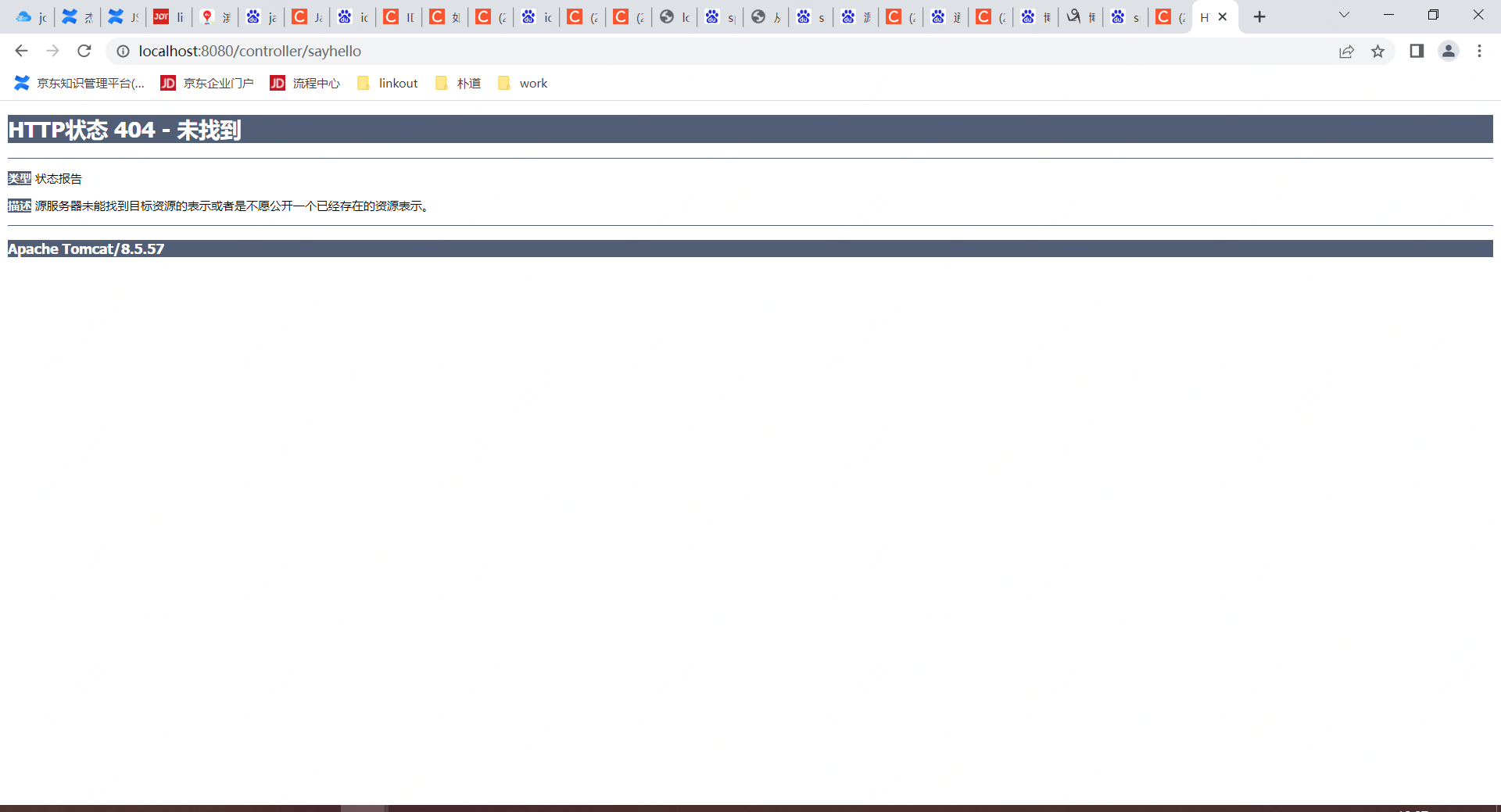This screenshot has height=812, width=1501.
Task: Click the 状态报告 text
Action: 59,179
